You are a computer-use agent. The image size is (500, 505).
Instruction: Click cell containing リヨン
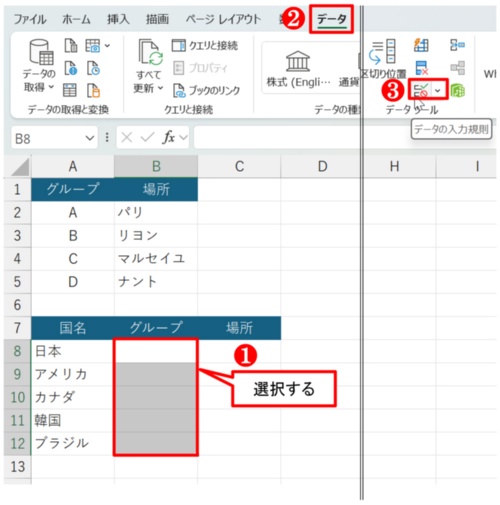click(156, 235)
